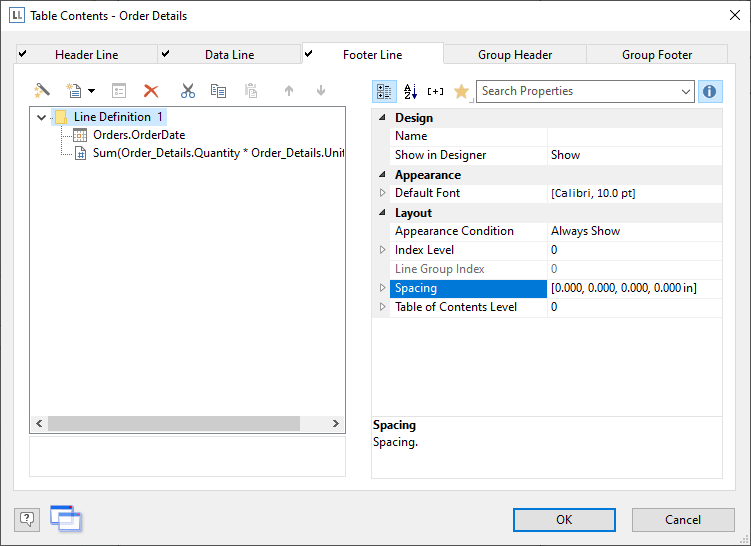The width and height of the screenshot is (751, 546).
Task: Click the favorites star icon
Action: click(461, 91)
